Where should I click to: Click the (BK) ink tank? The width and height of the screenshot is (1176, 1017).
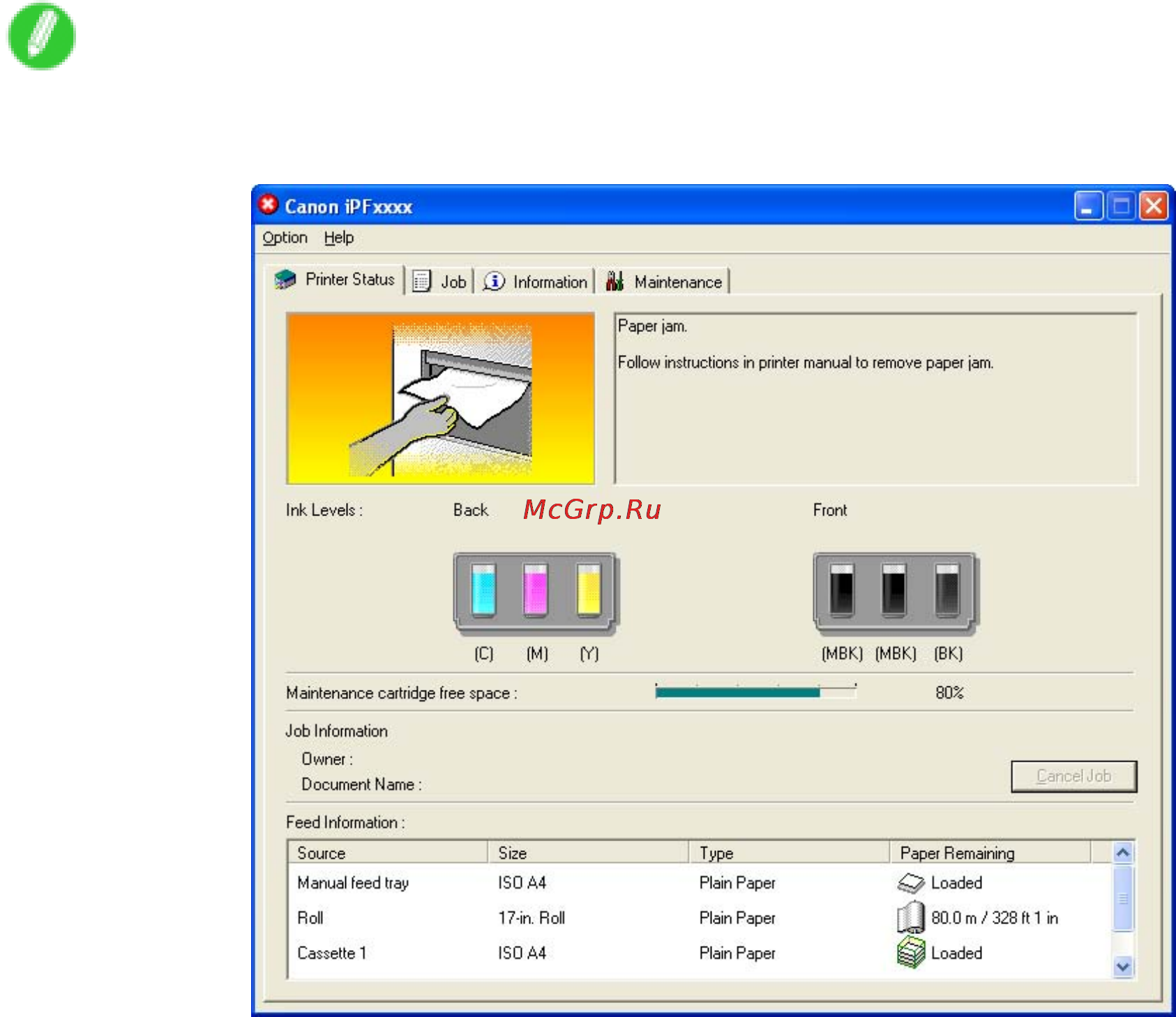pos(947,590)
